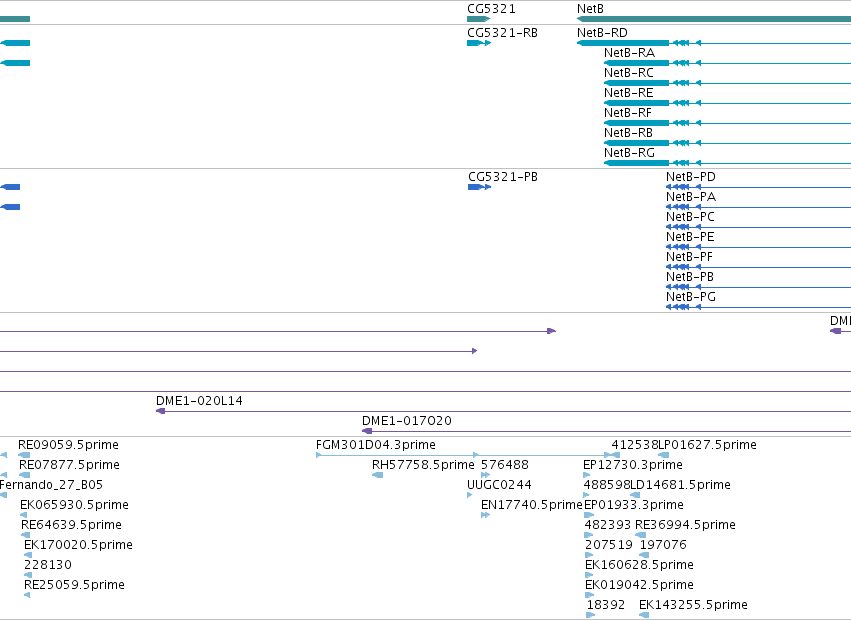Click the EK143255.5prime EST label
This screenshot has height=620, width=851.
(x=693, y=606)
